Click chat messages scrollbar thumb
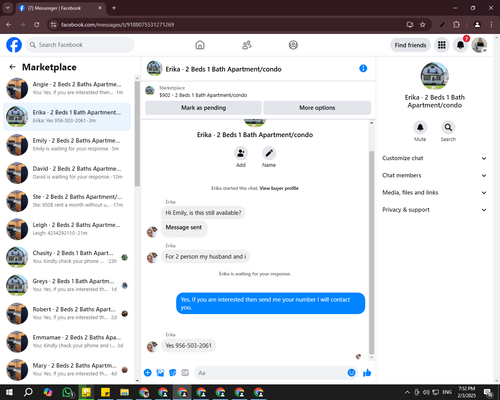 tap(371, 252)
